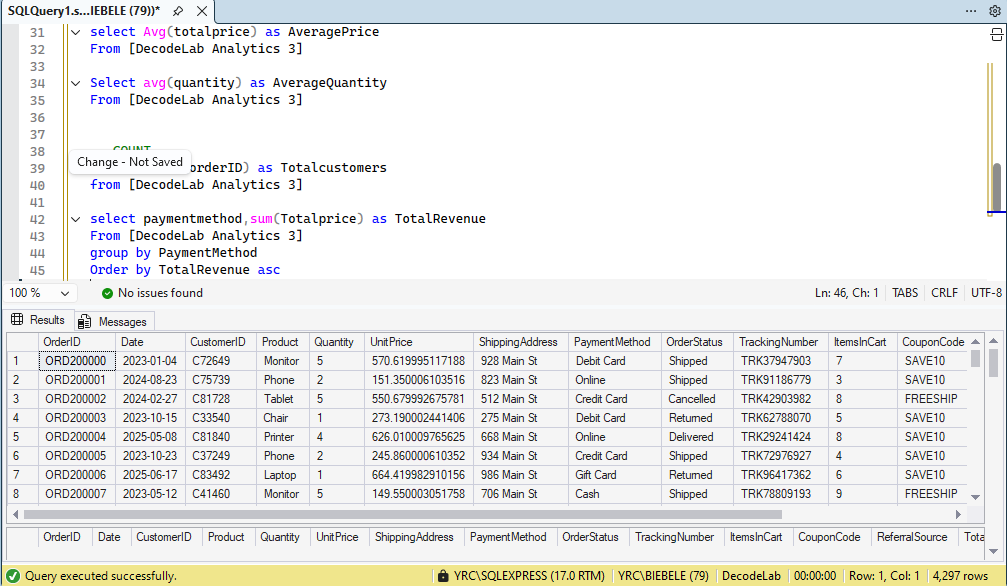Viewport: 1007px width, 586px height.
Task: Click the TABS indicator in editor status
Action: tap(905, 293)
